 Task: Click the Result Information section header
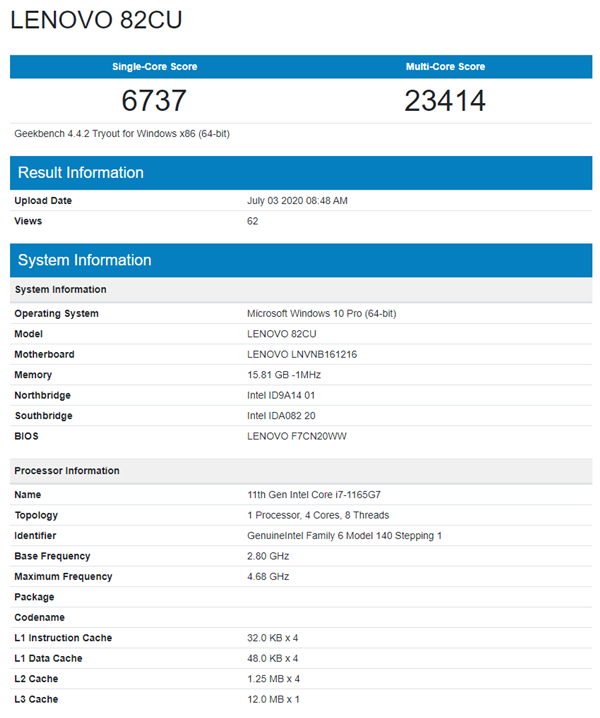pyautogui.click(x=81, y=173)
